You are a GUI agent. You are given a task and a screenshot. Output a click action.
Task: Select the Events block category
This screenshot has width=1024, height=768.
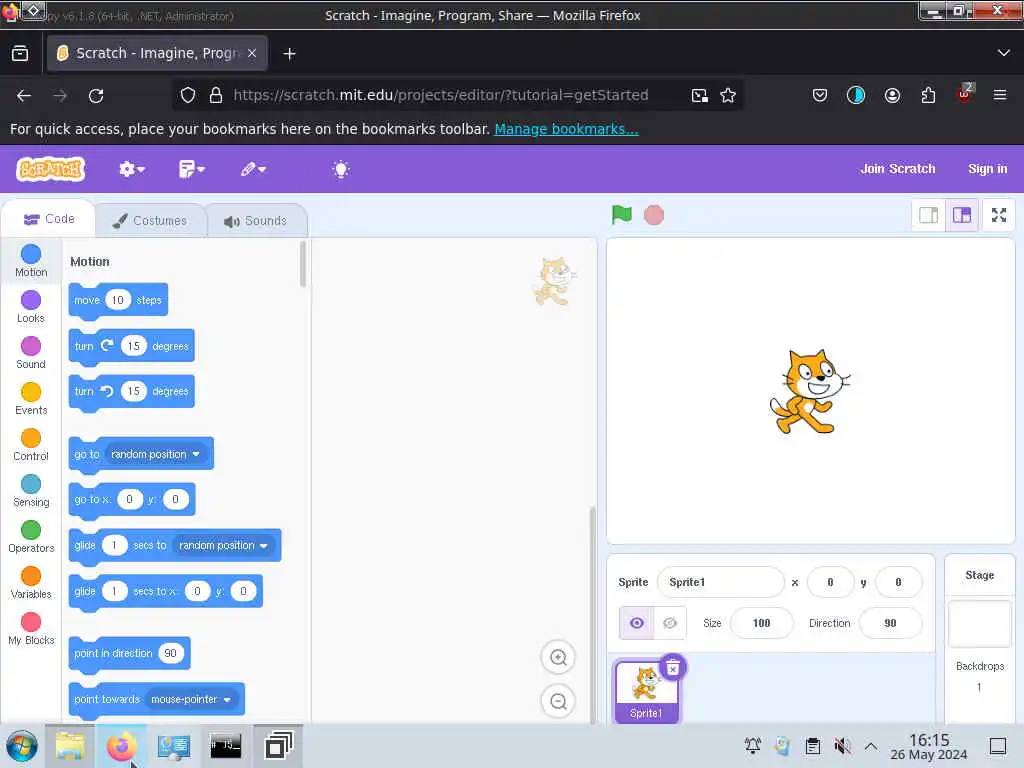click(x=31, y=399)
